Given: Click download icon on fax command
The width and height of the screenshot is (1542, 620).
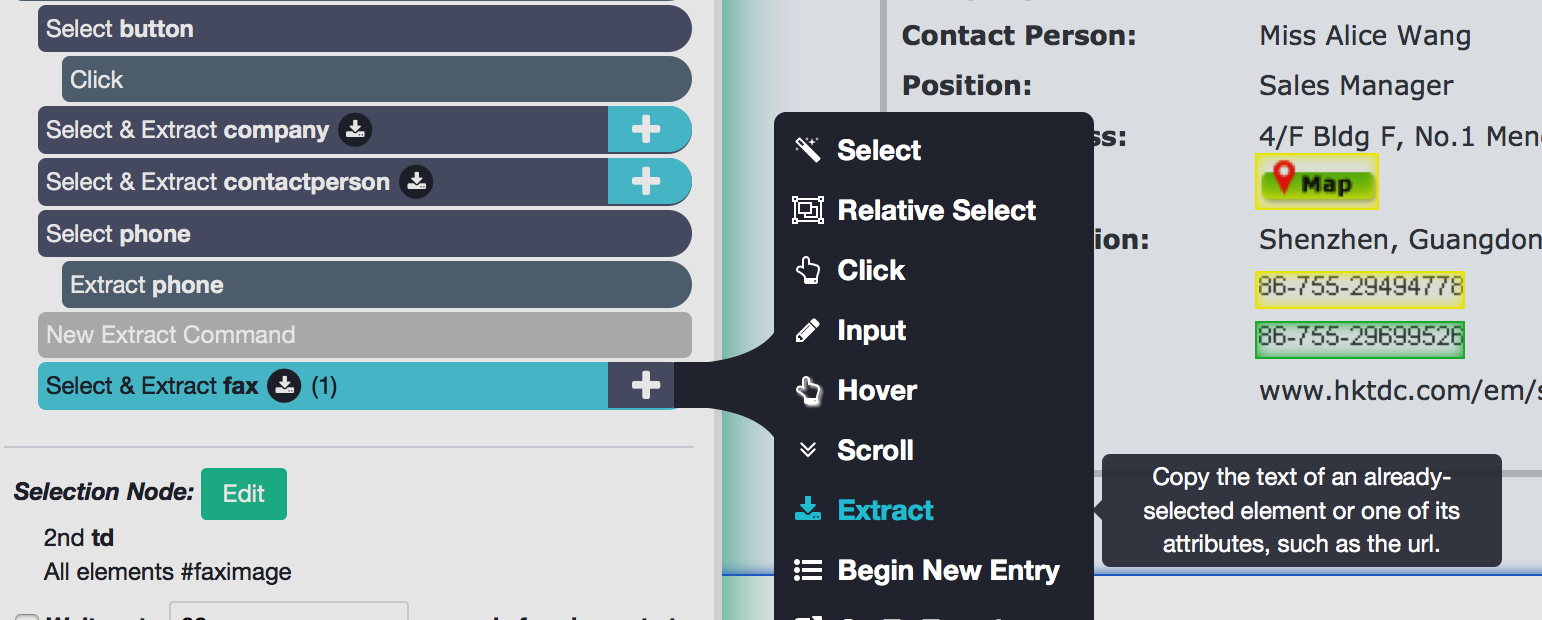Looking at the screenshot, I should pyautogui.click(x=284, y=386).
